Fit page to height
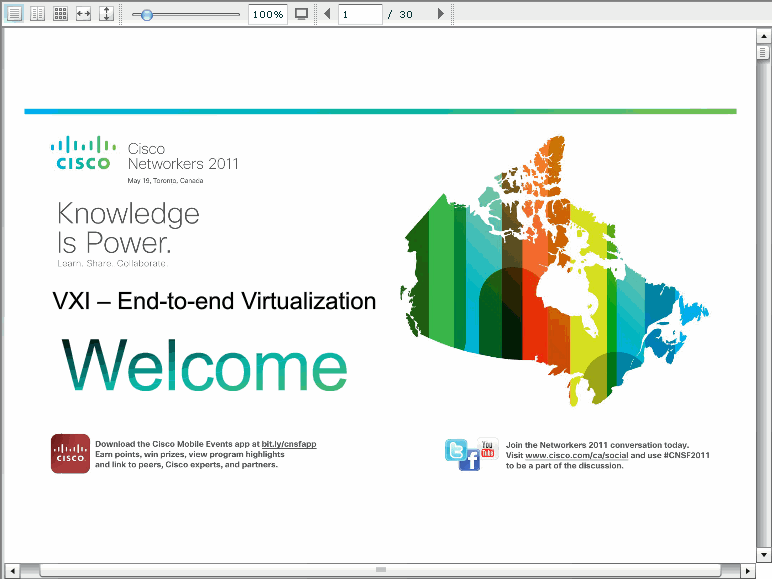Screen dimensions: 772x579 (106, 14)
